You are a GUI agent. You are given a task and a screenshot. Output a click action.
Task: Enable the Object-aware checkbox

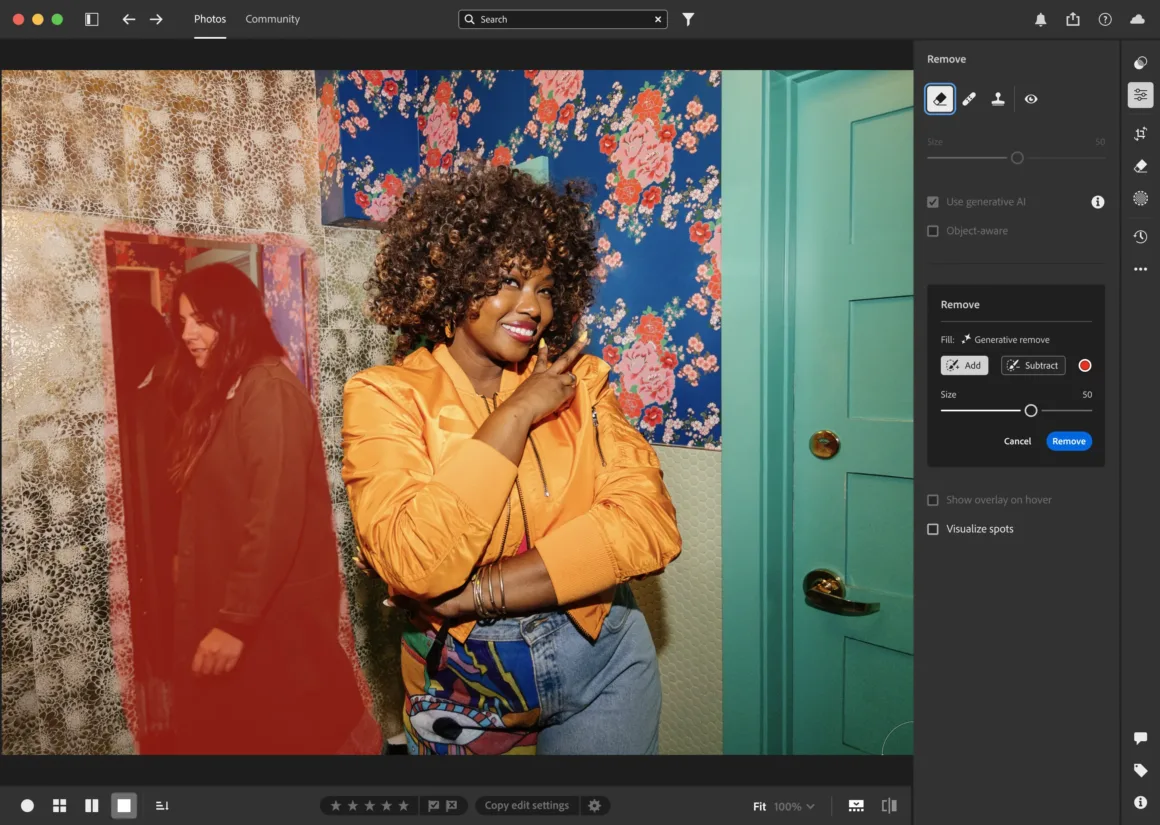933,231
